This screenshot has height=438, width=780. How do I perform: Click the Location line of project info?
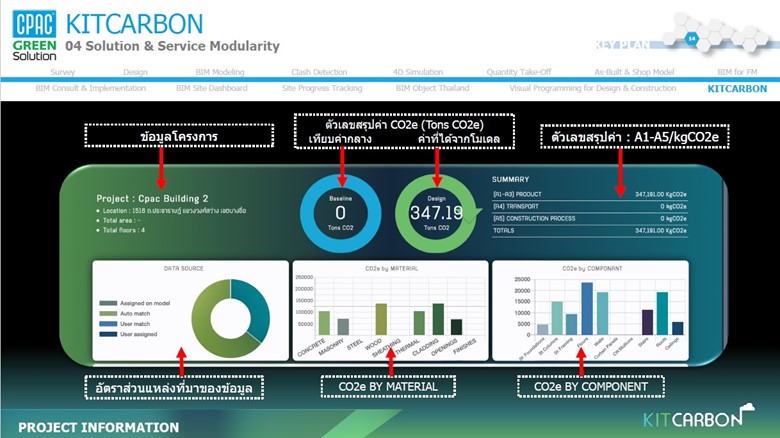[x=174, y=211]
